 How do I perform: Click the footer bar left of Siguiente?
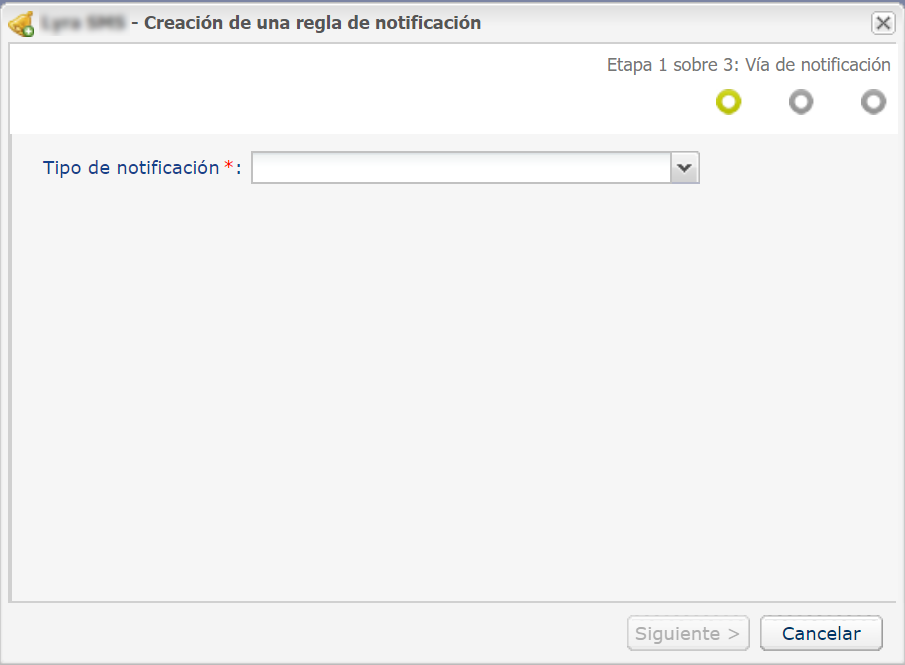[300, 633]
